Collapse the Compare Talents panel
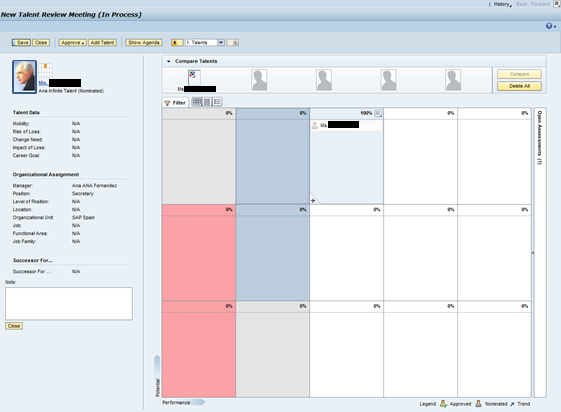561x412 pixels. point(169,62)
